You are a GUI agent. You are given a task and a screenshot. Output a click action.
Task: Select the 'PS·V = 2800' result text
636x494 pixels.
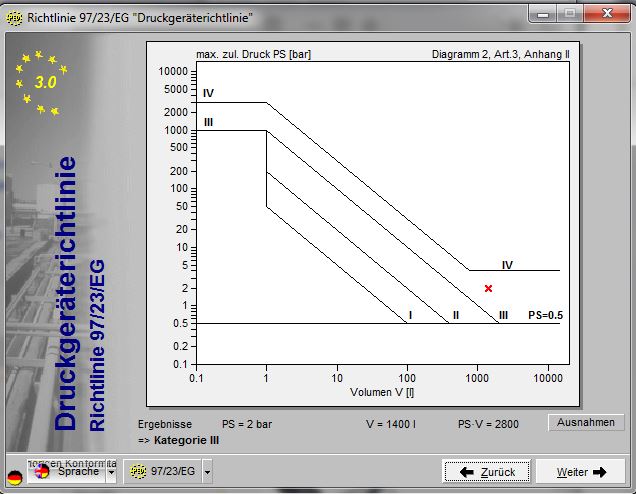tap(488, 424)
